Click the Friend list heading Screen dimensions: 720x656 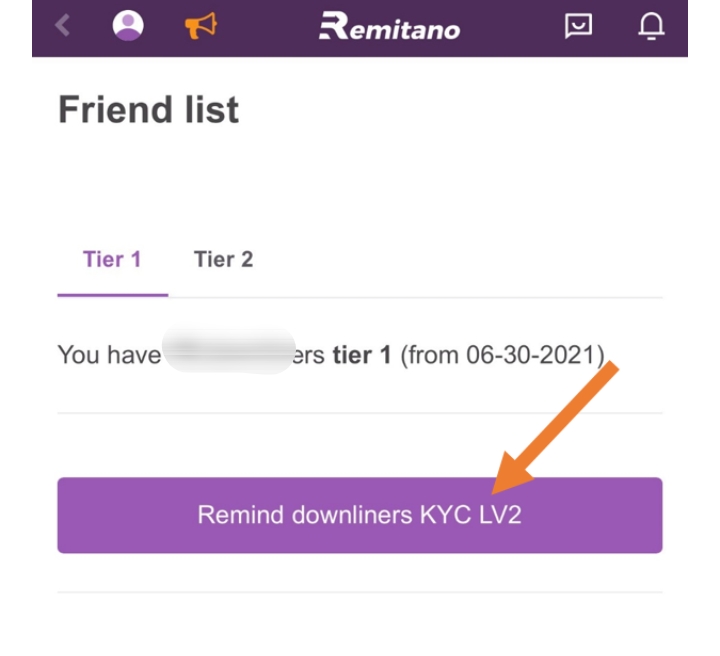pos(148,109)
